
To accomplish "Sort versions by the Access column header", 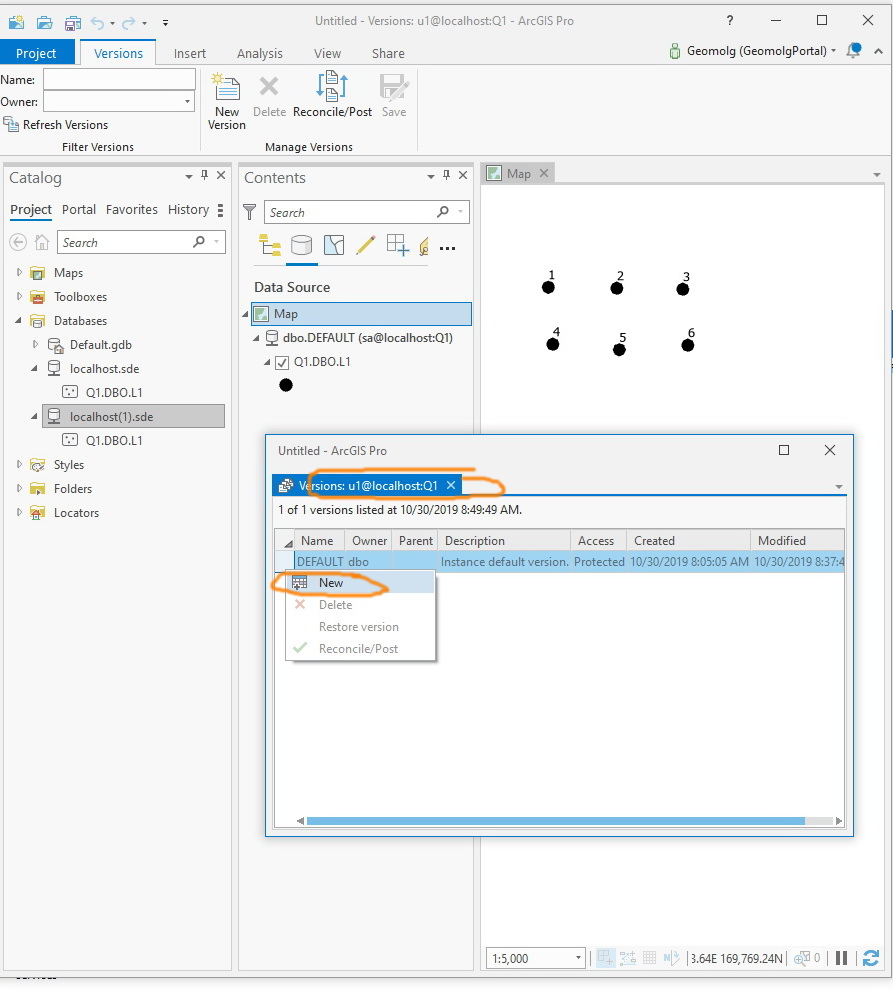I will 598,541.
